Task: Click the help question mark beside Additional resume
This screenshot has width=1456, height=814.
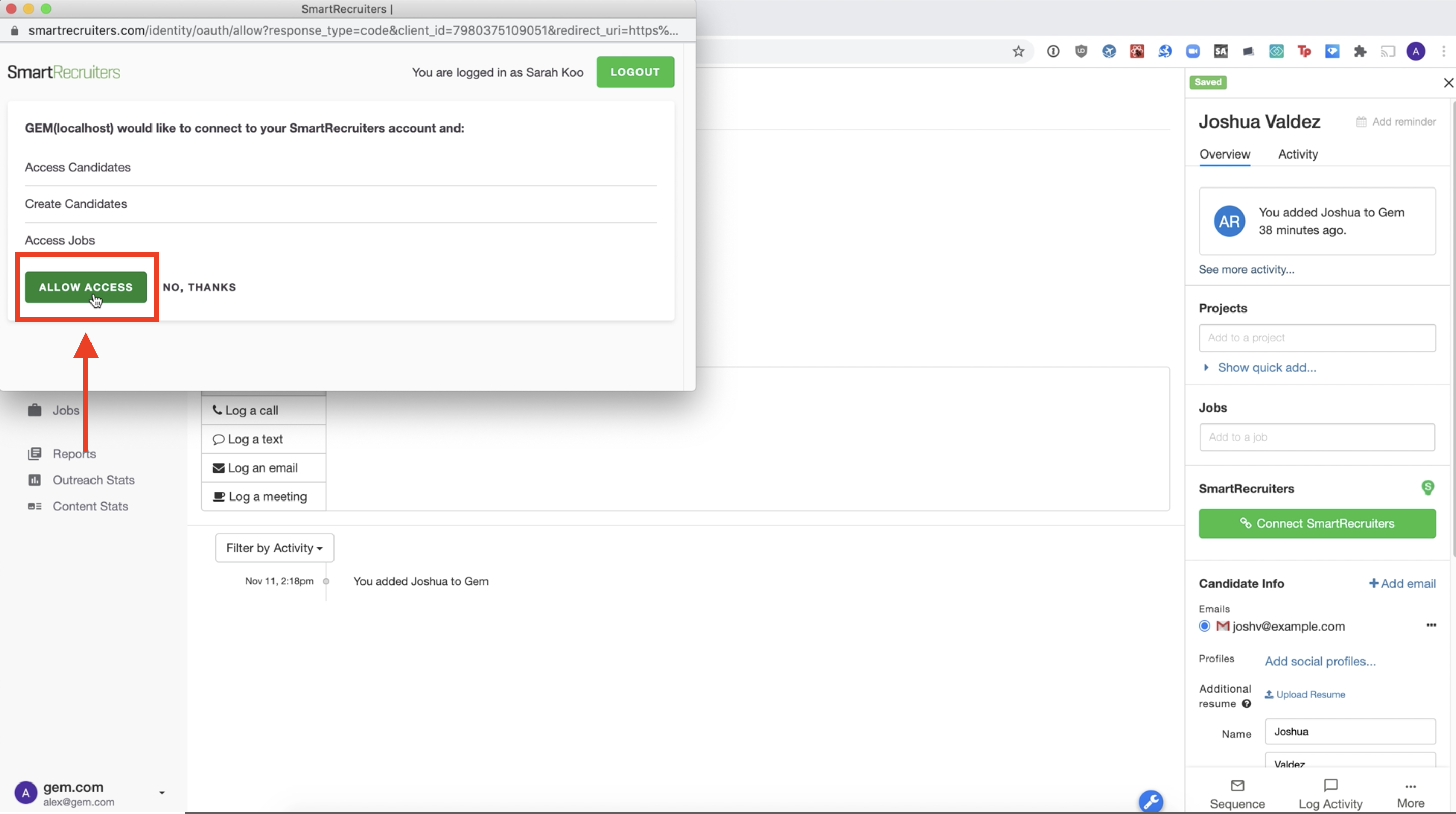Action: [x=1247, y=704]
